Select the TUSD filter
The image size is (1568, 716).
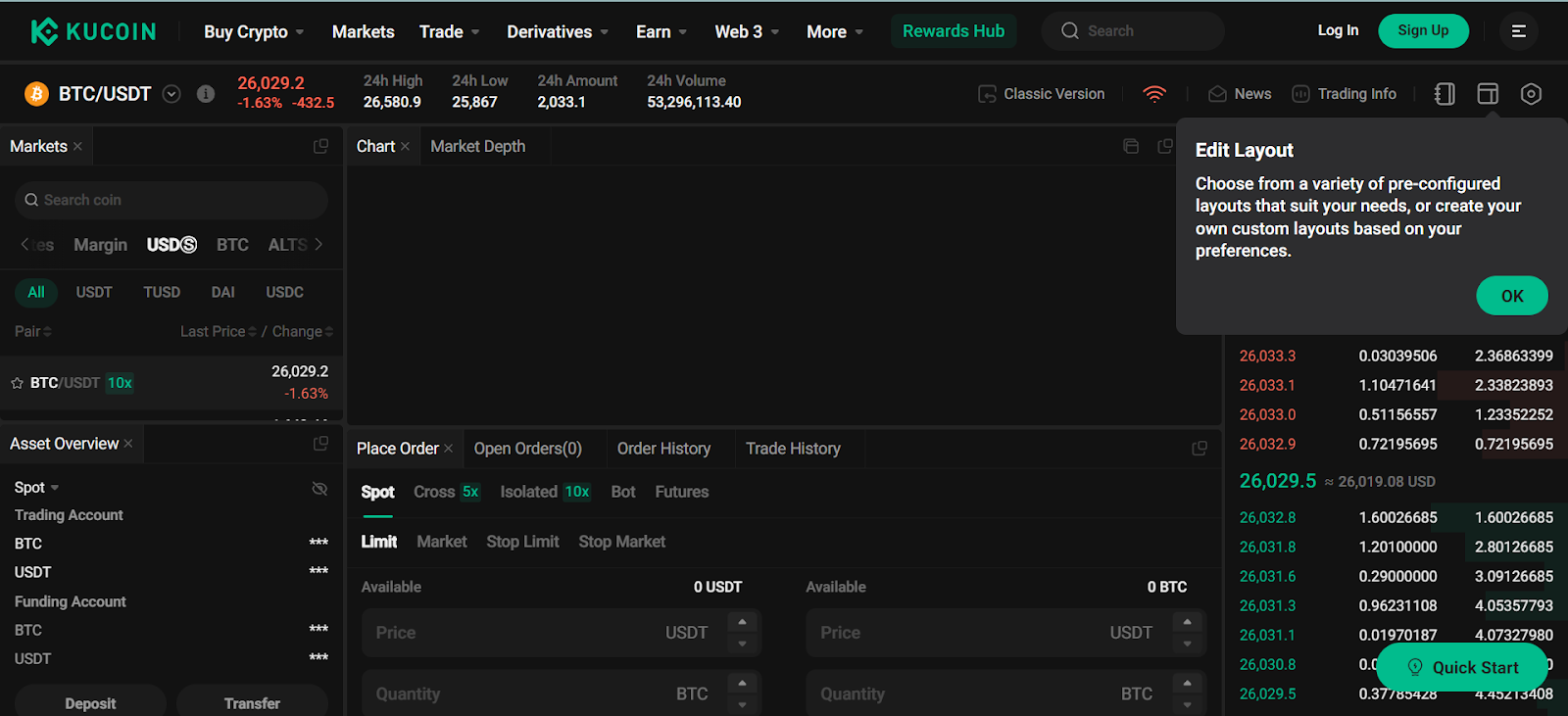[x=162, y=292]
